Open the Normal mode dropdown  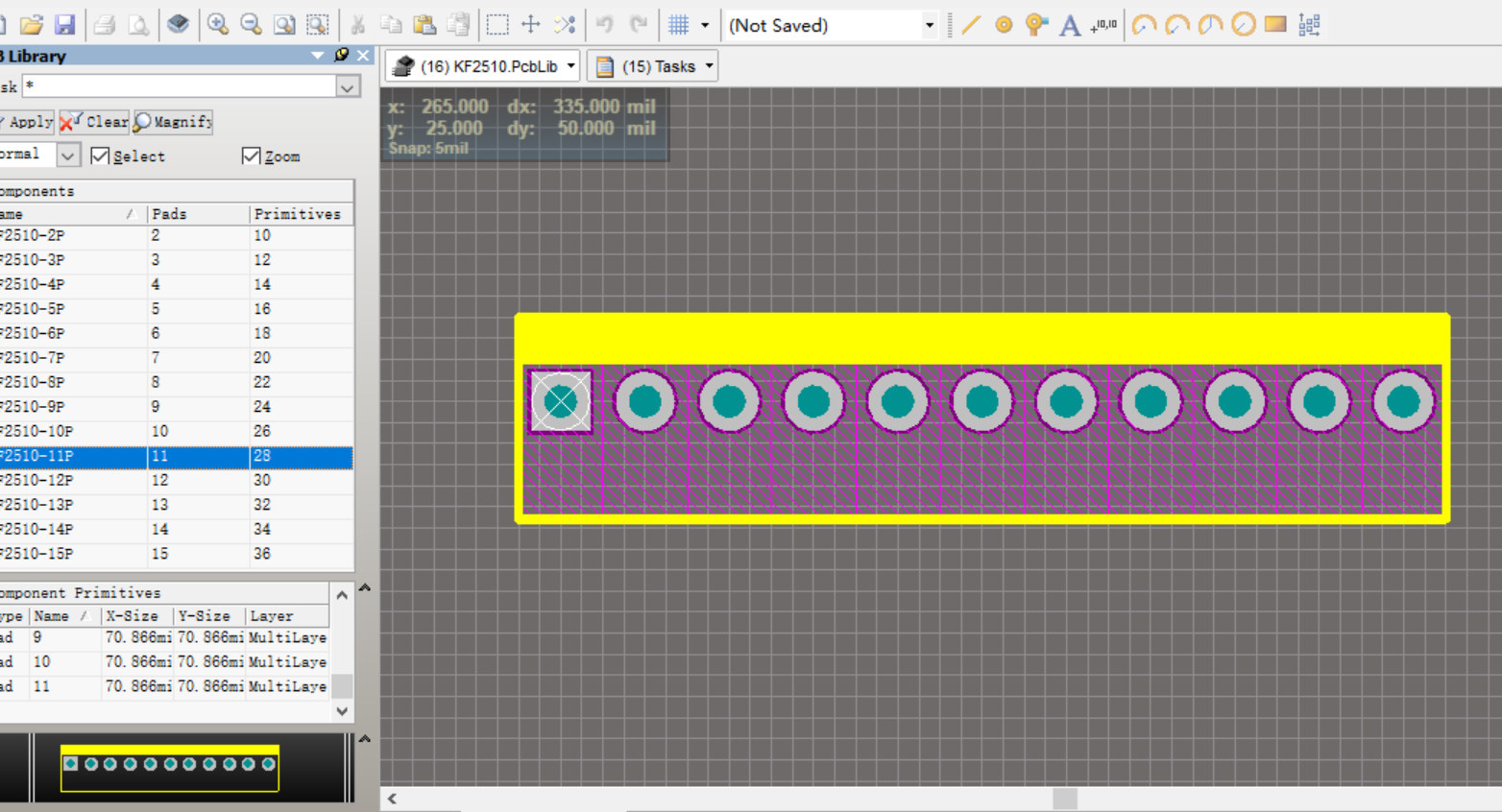(x=67, y=155)
